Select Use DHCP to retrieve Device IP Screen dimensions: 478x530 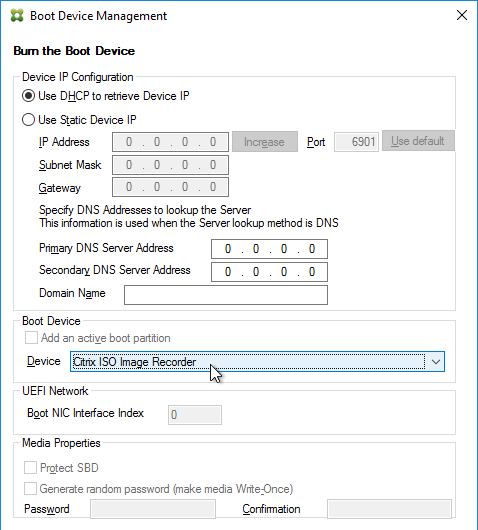28,96
